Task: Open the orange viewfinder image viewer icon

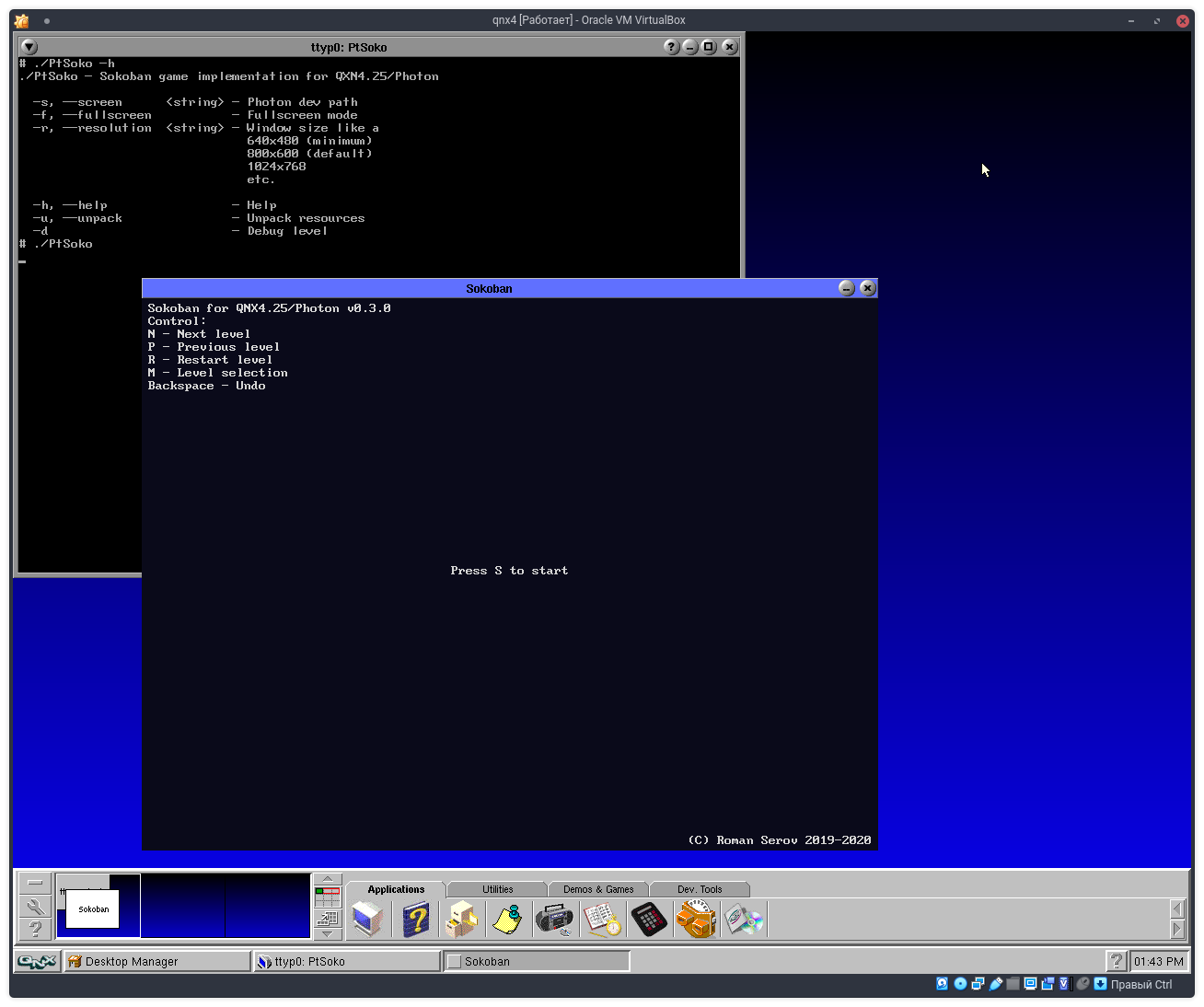Action: pyautogui.click(x=697, y=919)
